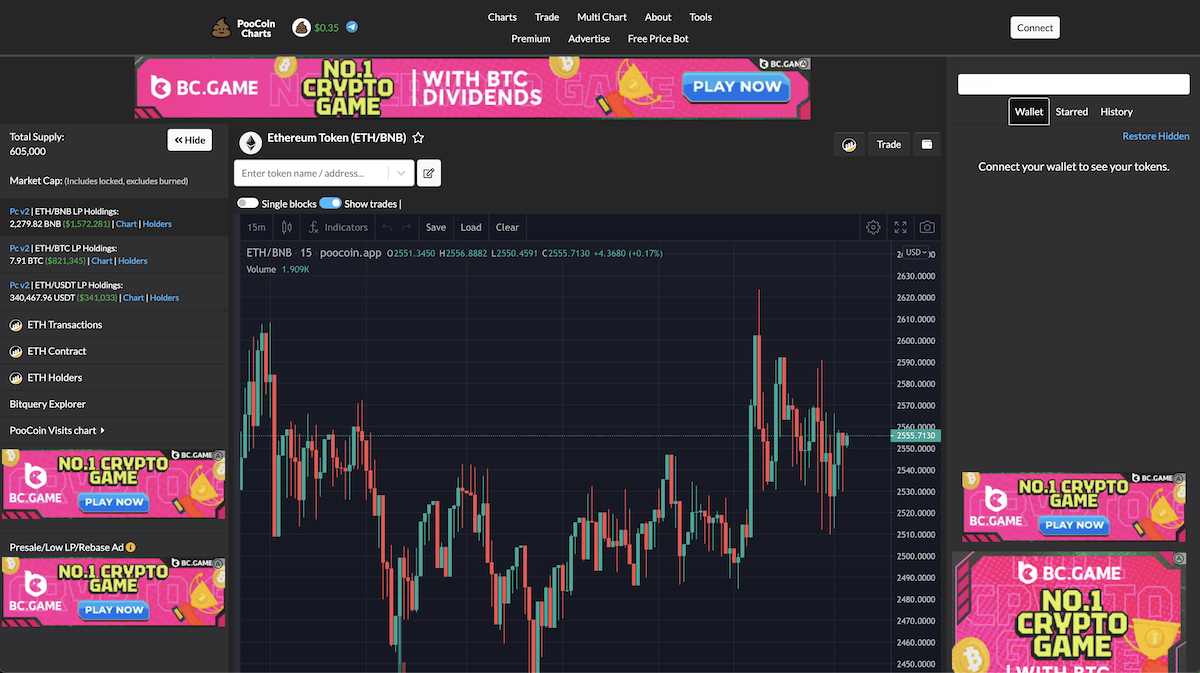The image size is (1200, 673).
Task: Toggle the Show trades switch
Action: coord(330,203)
